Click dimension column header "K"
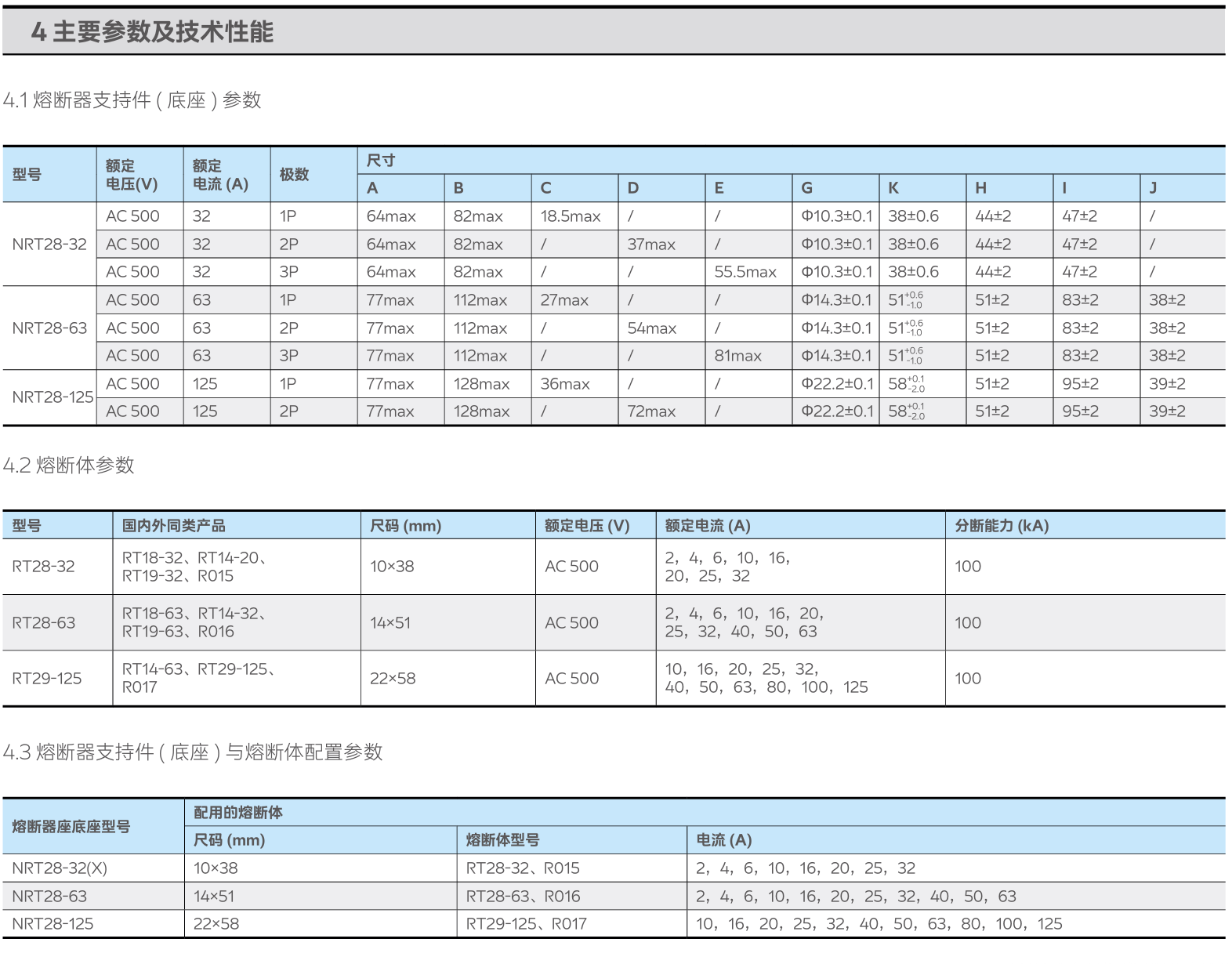The image size is (1232, 964). 893,188
